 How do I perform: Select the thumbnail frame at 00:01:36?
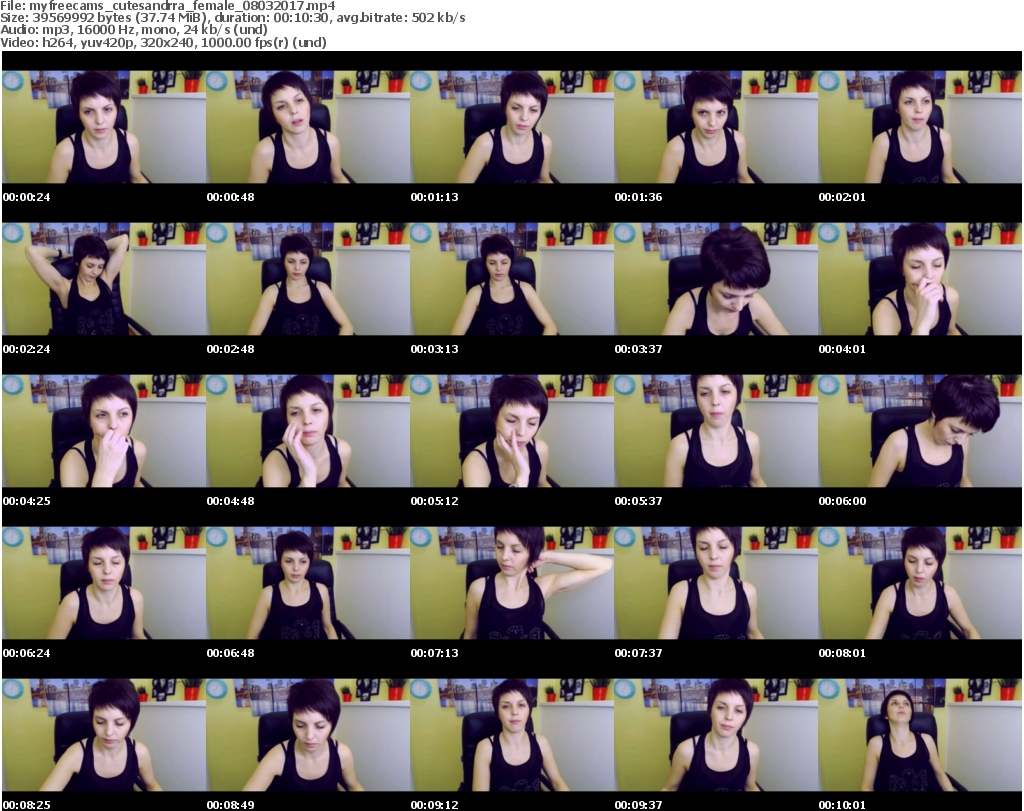click(716, 127)
